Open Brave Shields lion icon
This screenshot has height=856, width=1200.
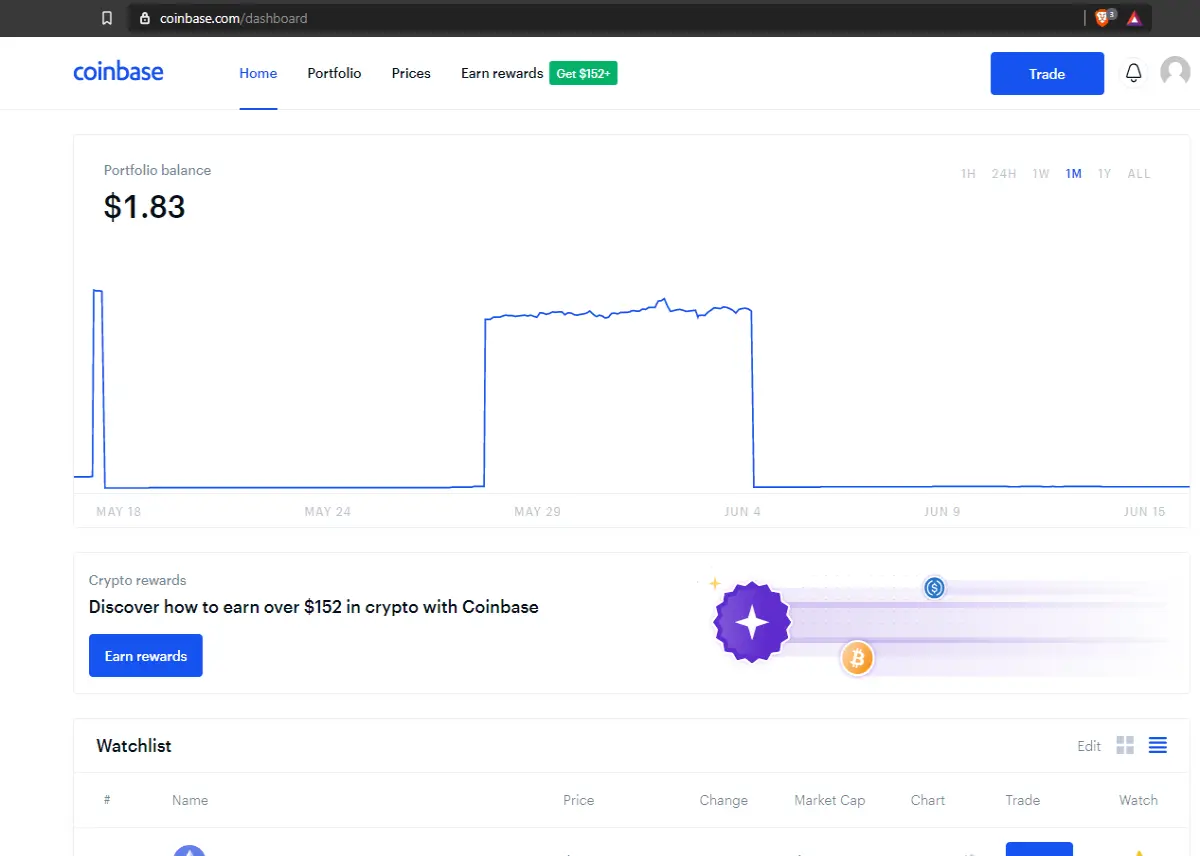pos(1104,17)
